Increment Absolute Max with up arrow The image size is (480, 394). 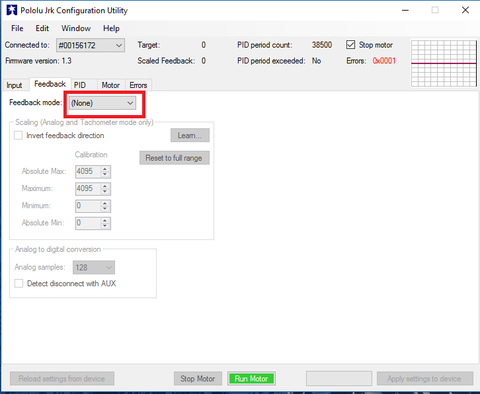pyautogui.click(x=105, y=169)
